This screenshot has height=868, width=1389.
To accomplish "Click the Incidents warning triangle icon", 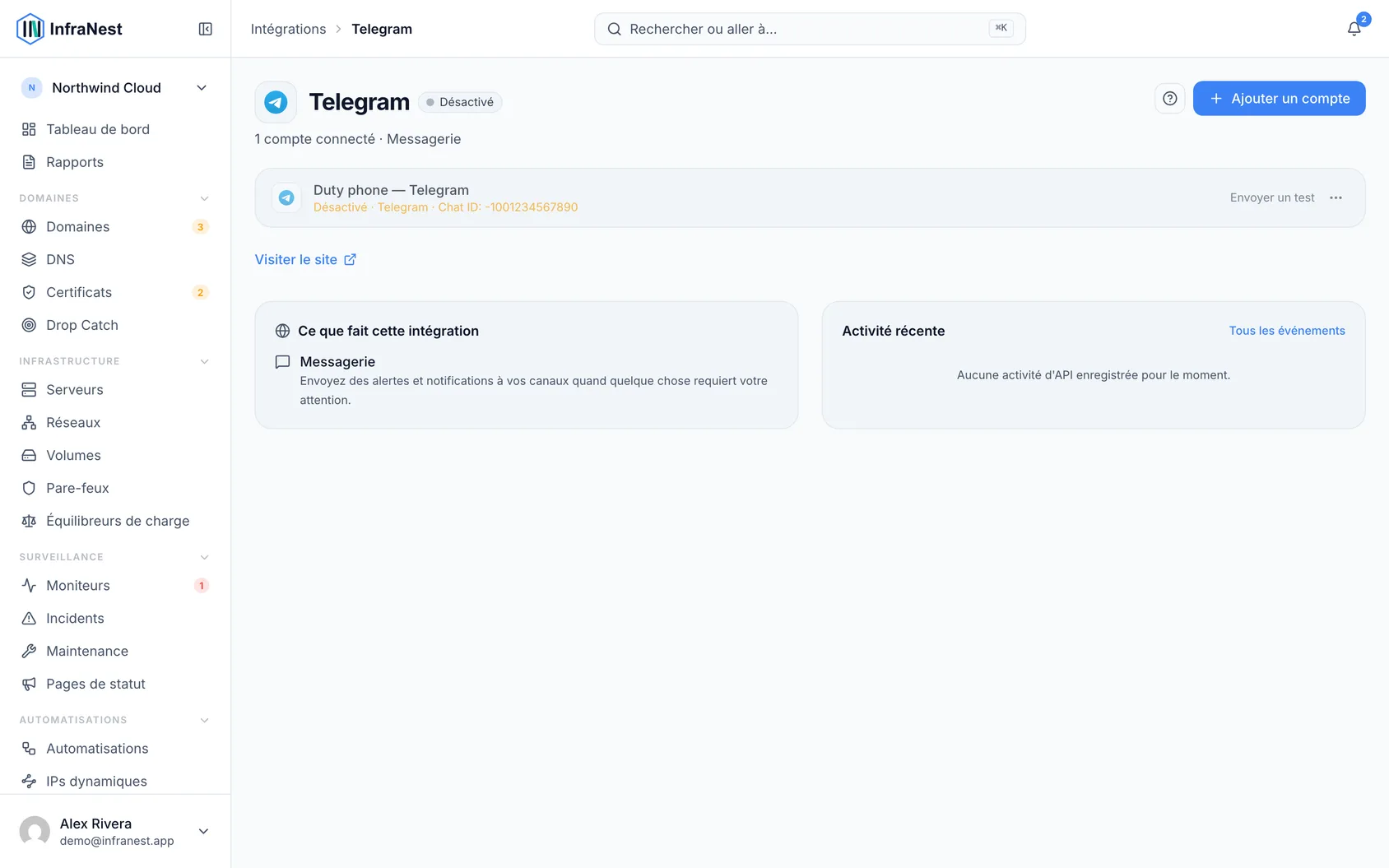I will coord(29,618).
